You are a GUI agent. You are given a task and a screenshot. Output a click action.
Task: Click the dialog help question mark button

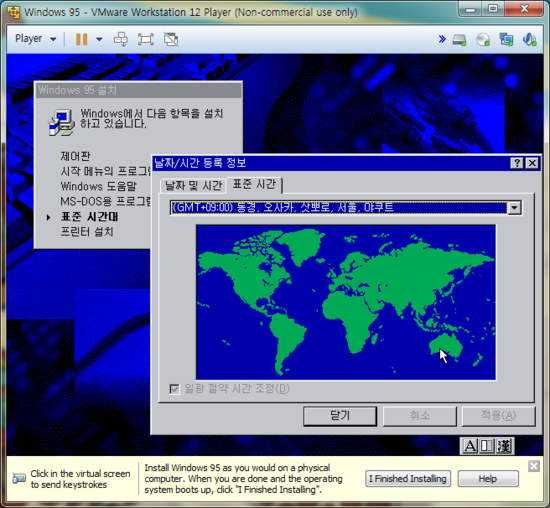(517, 163)
